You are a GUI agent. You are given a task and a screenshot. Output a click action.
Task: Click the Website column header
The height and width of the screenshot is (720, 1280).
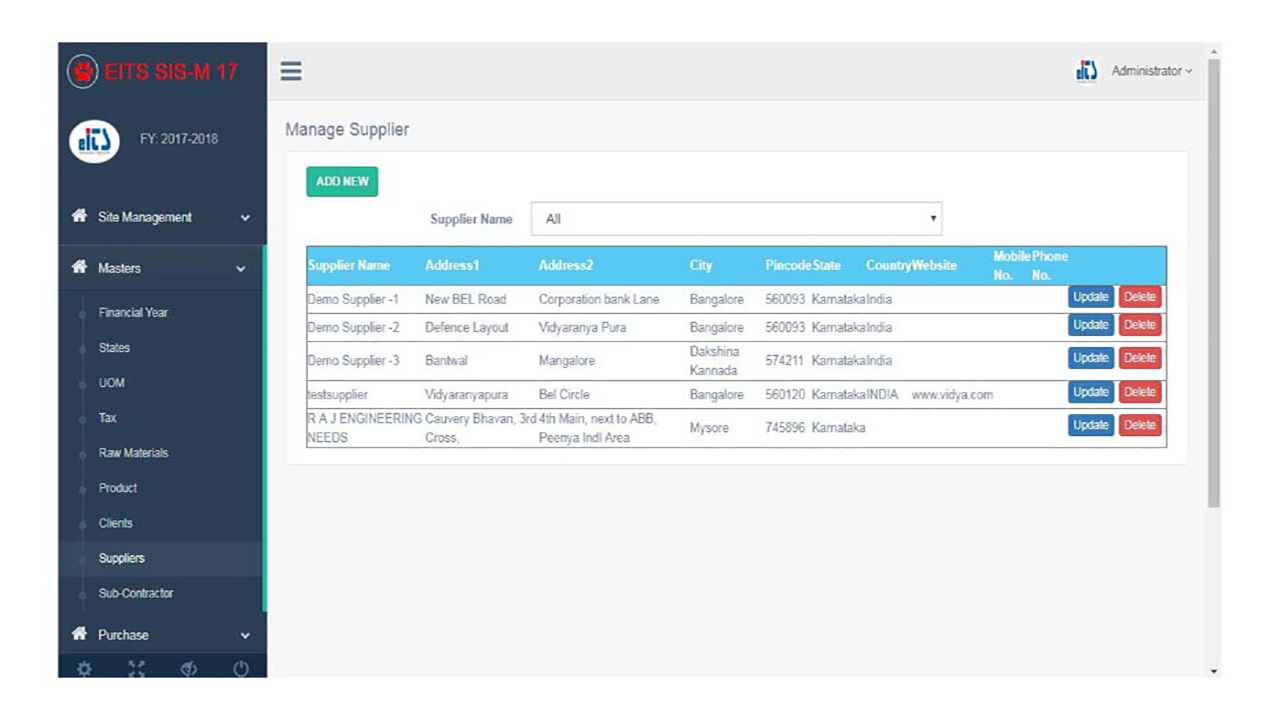tap(934, 265)
